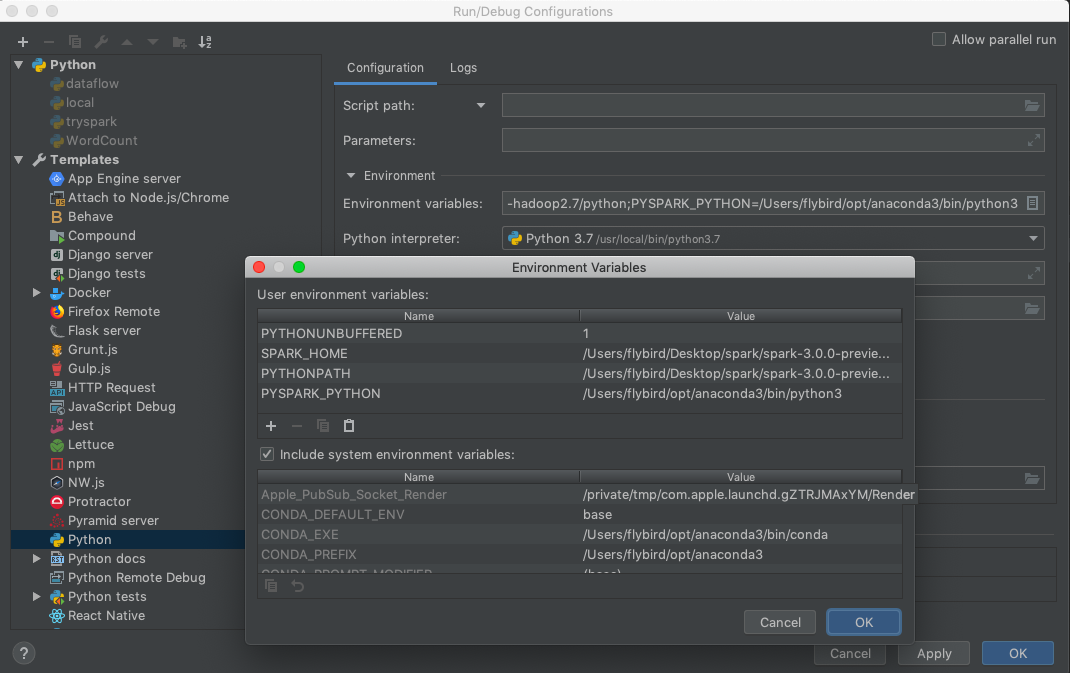Open the Script path type dropdown arrow

481,106
